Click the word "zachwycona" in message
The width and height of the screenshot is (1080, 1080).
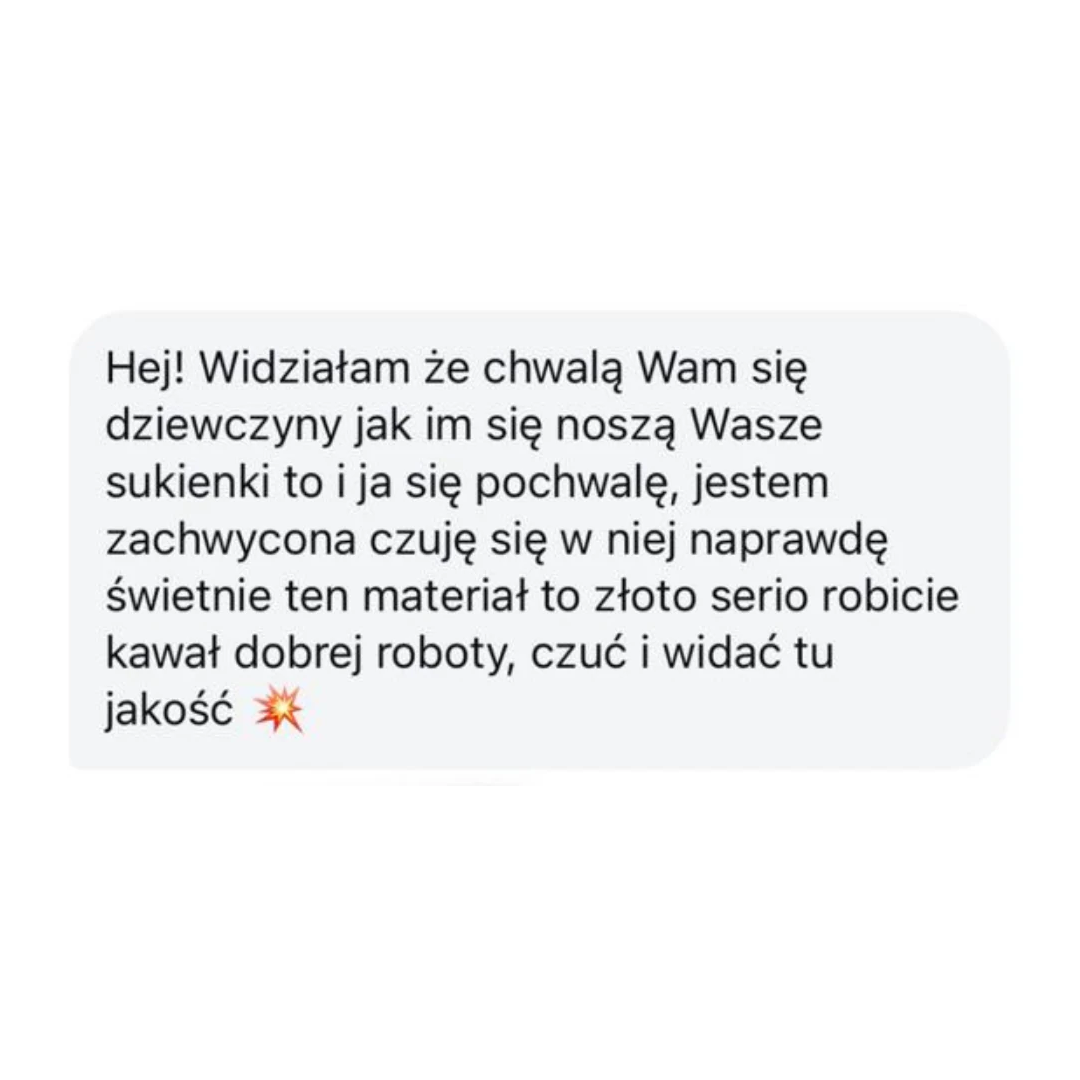(231, 541)
